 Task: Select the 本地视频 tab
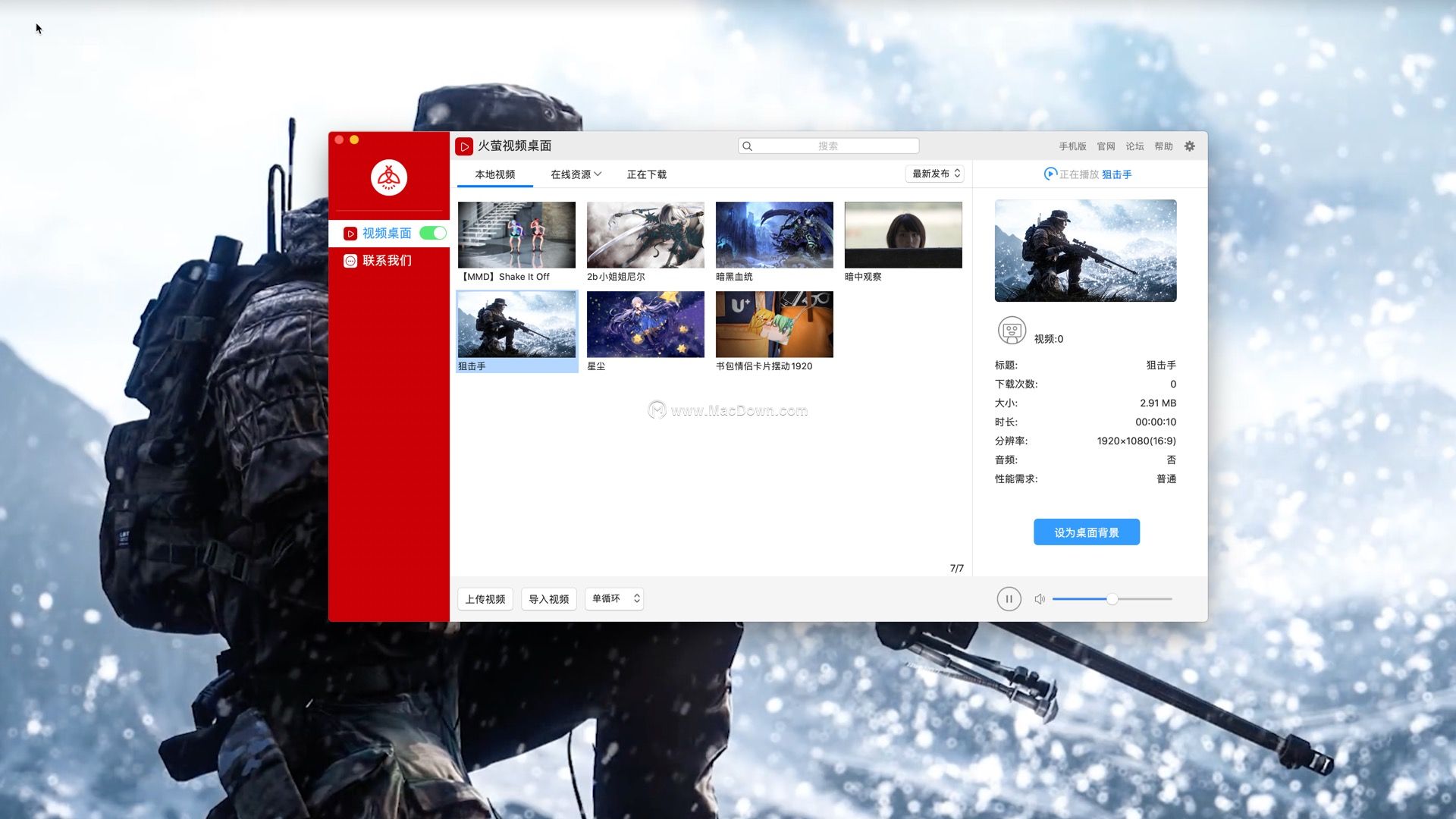[494, 174]
